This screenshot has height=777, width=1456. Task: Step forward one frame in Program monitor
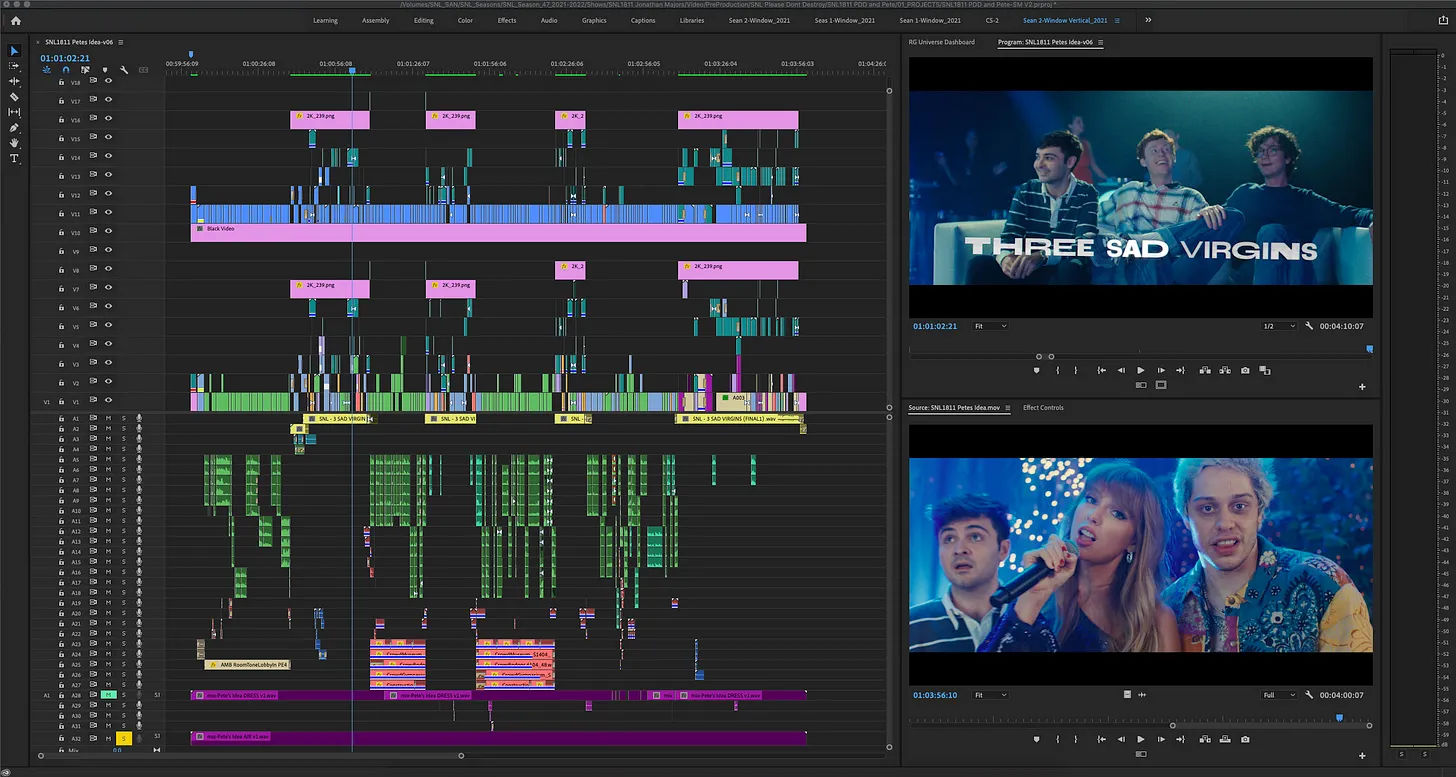[1161, 371]
